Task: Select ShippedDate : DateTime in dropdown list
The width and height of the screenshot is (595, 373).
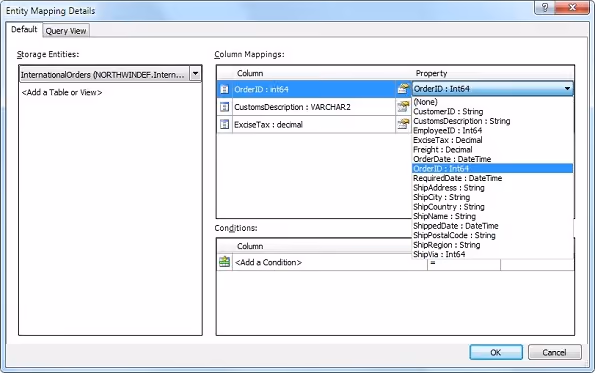Action: pos(492,226)
